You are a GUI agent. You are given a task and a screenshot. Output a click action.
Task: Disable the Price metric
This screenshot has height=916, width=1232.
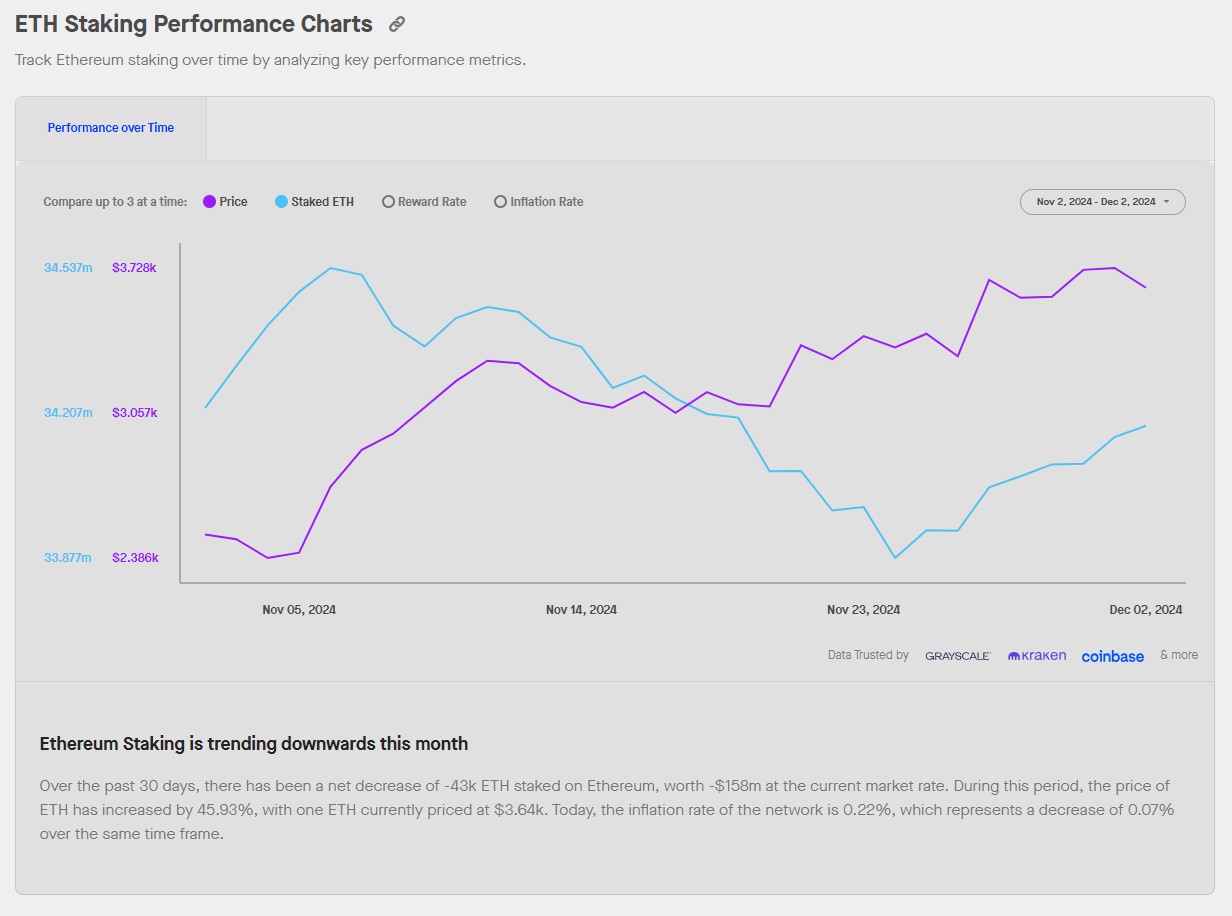(225, 202)
